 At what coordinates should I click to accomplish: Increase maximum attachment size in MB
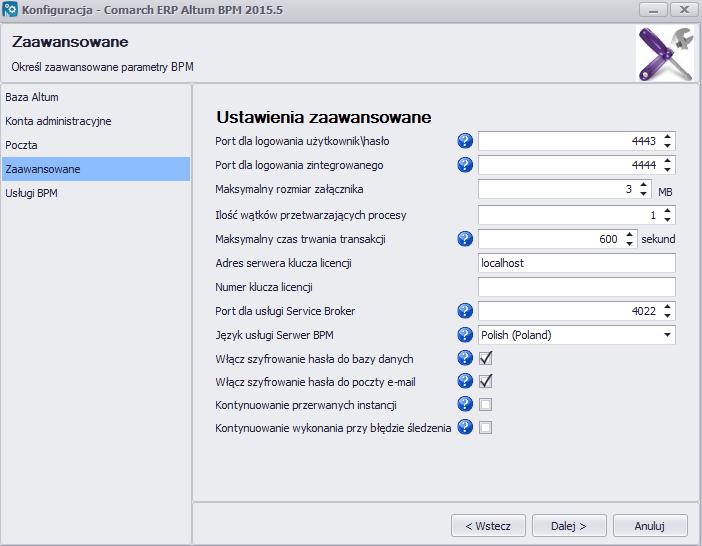coord(643,184)
